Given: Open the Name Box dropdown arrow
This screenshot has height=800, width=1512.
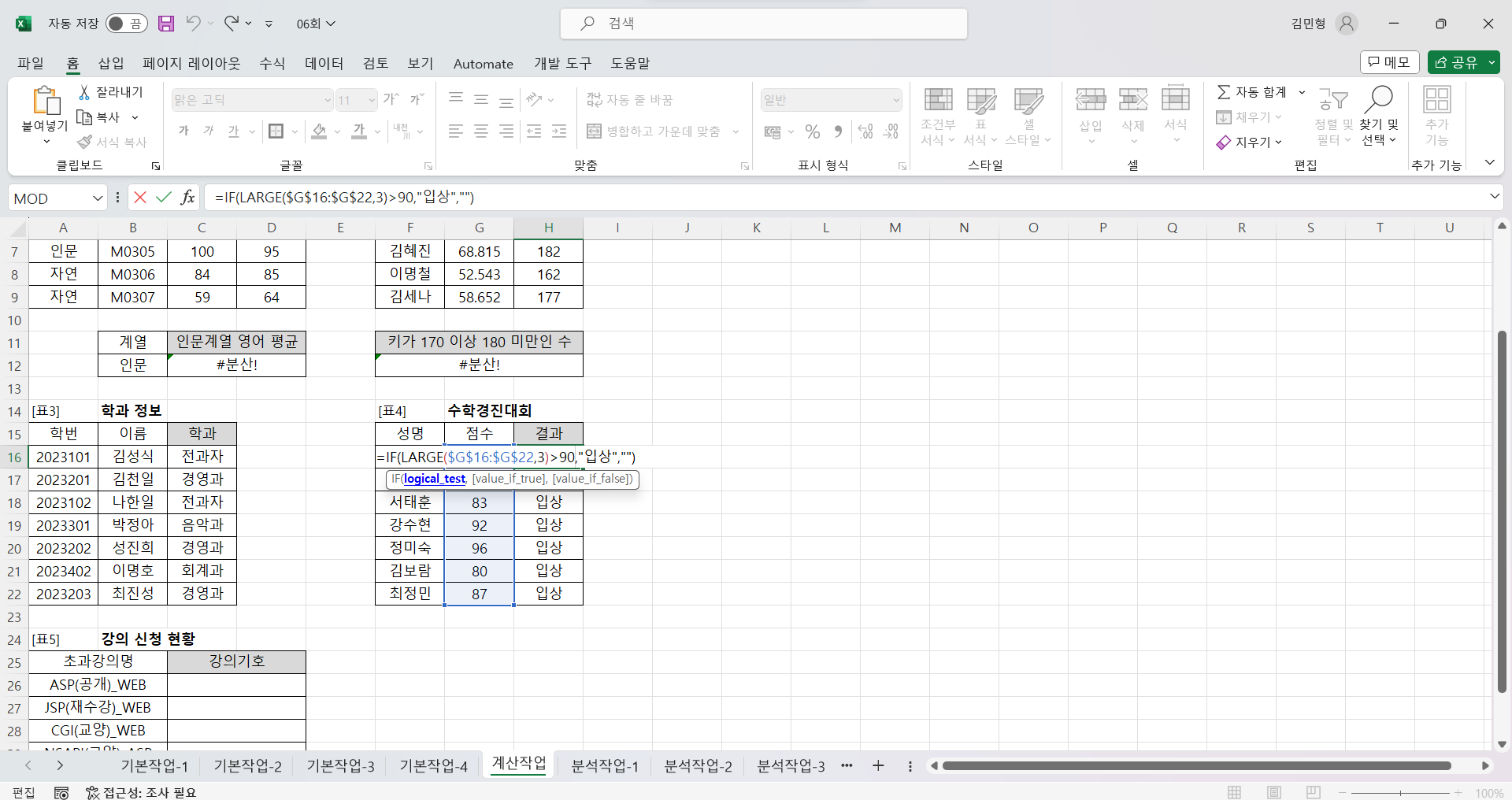Looking at the screenshot, I should (x=98, y=198).
